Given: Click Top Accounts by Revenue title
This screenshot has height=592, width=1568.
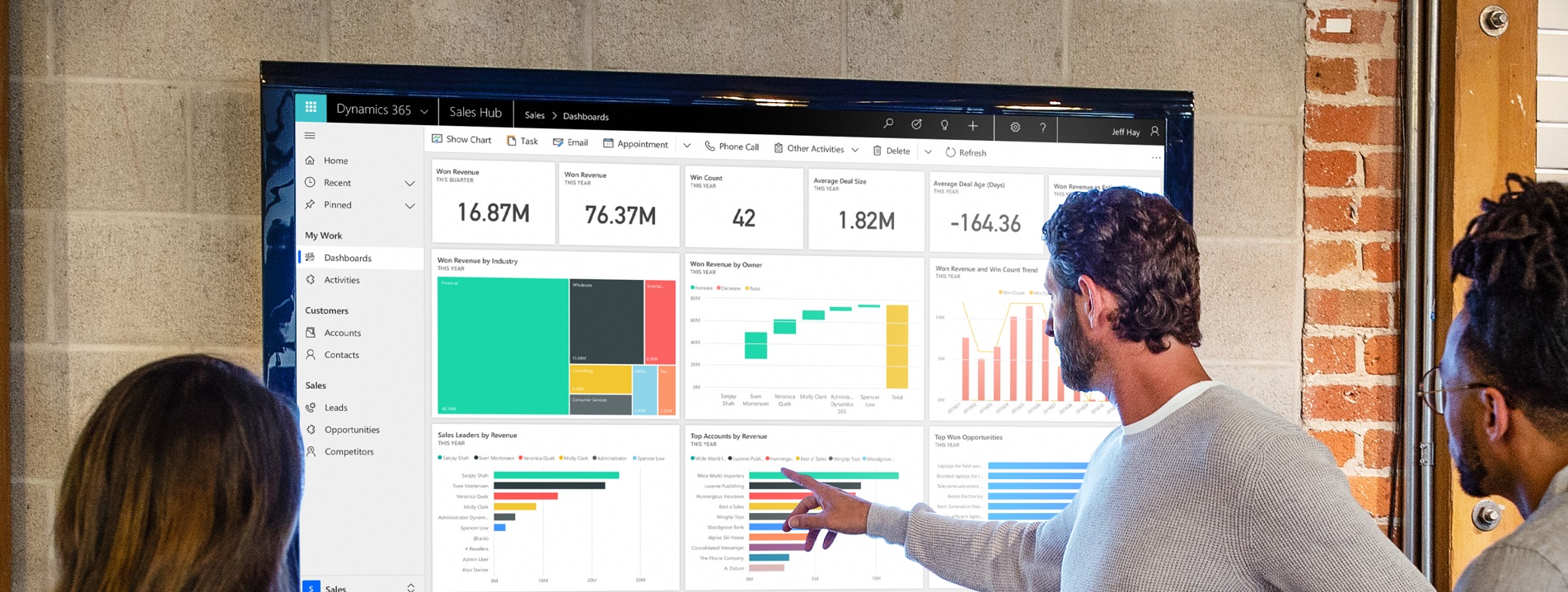Looking at the screenshot, I should point(728,436).
